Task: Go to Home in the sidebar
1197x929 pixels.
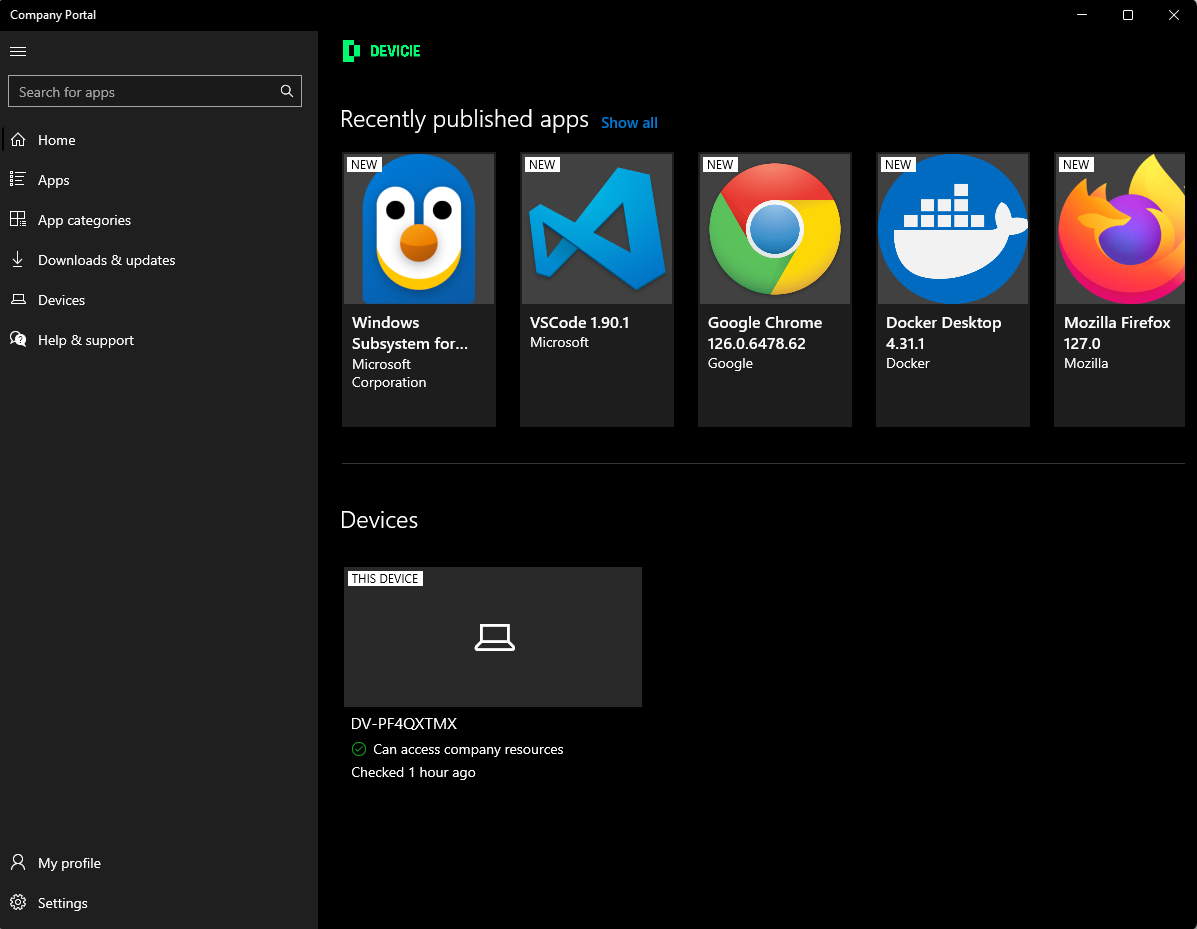Action: pyautogui.click(x=159, y=140)
